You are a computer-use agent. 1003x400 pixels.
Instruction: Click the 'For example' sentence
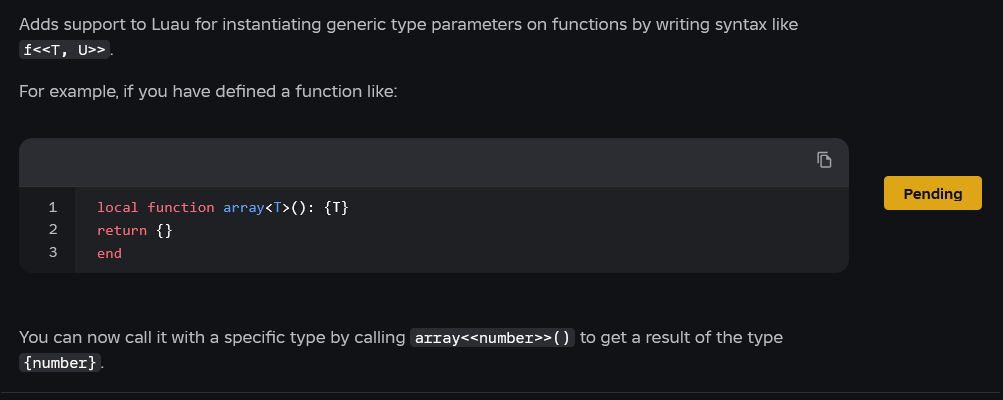(x=208, y=92)
